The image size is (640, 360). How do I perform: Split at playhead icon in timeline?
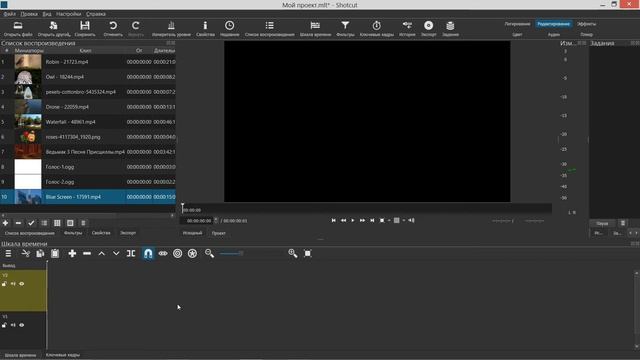(x=131, y=253)
